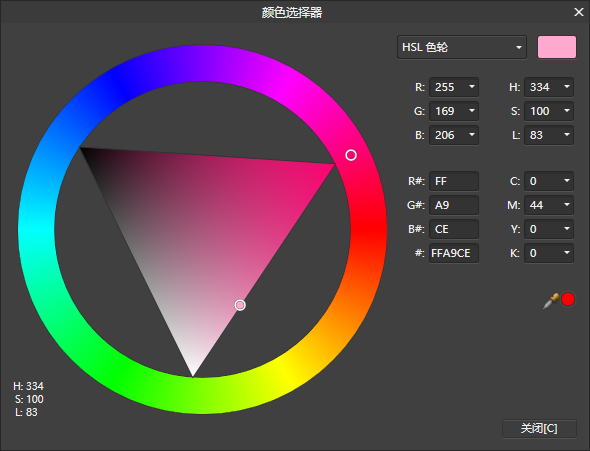Select the R# hex field FF
590x451 pixels.
tap(454, 181)
